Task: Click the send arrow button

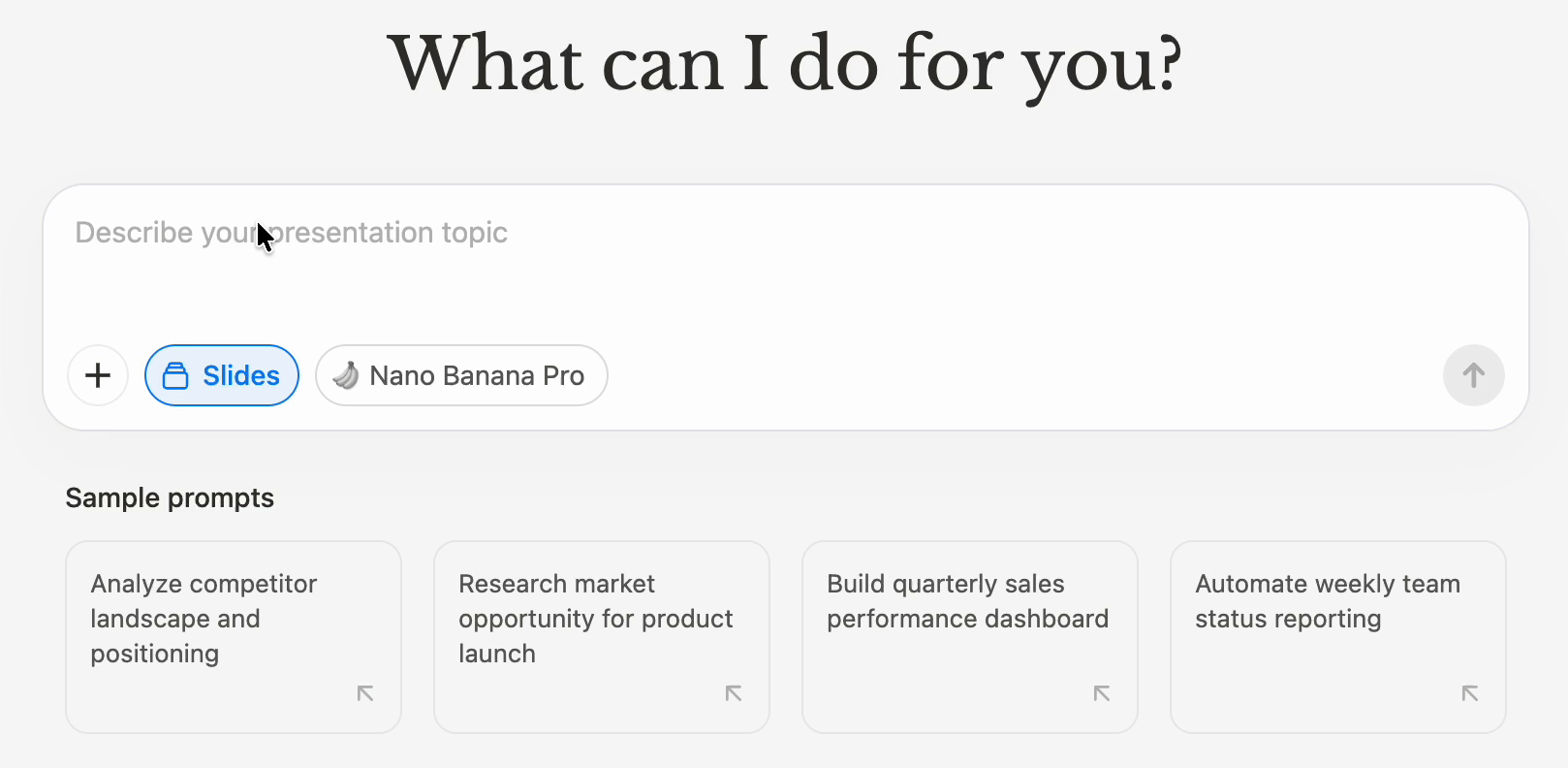Action: 1473,375
